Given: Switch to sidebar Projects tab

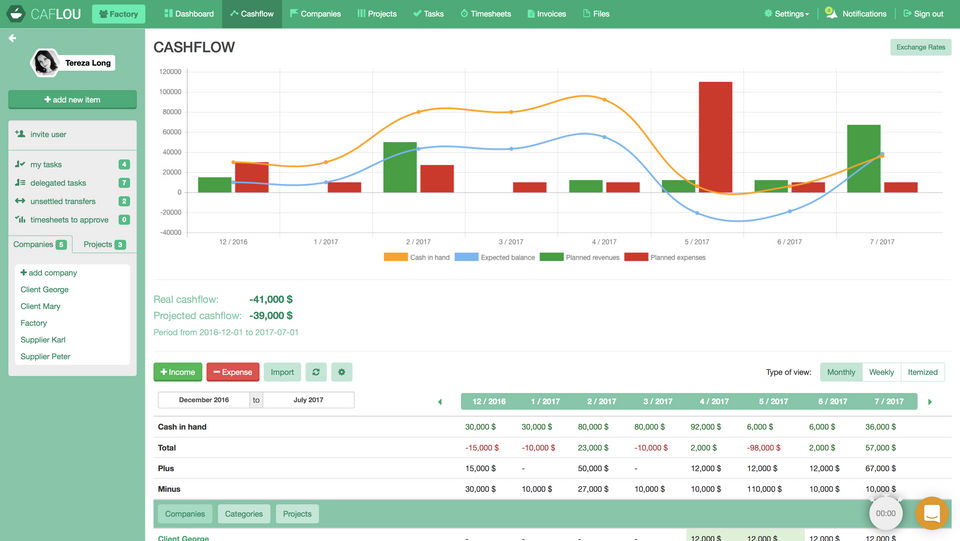Looking at the screenshot, I should pos(104,244).
